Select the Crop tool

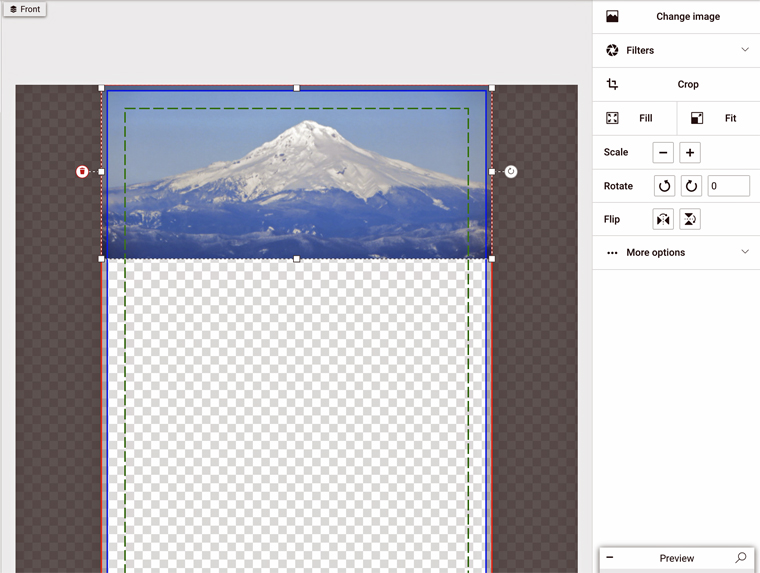[x=677, y=85]
